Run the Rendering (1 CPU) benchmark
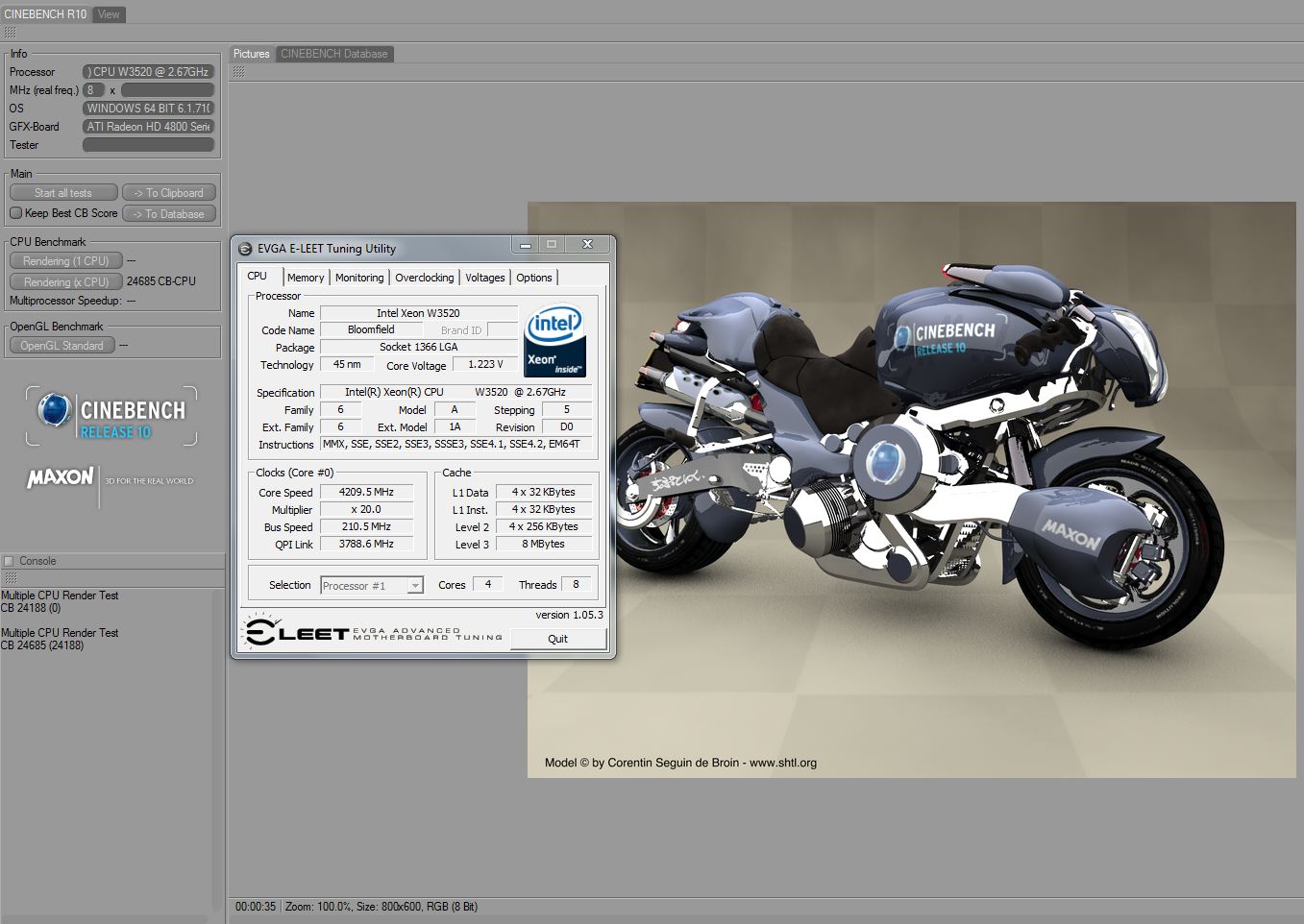This screenshot has width=1304, height=924. click(x=66, y=261)
